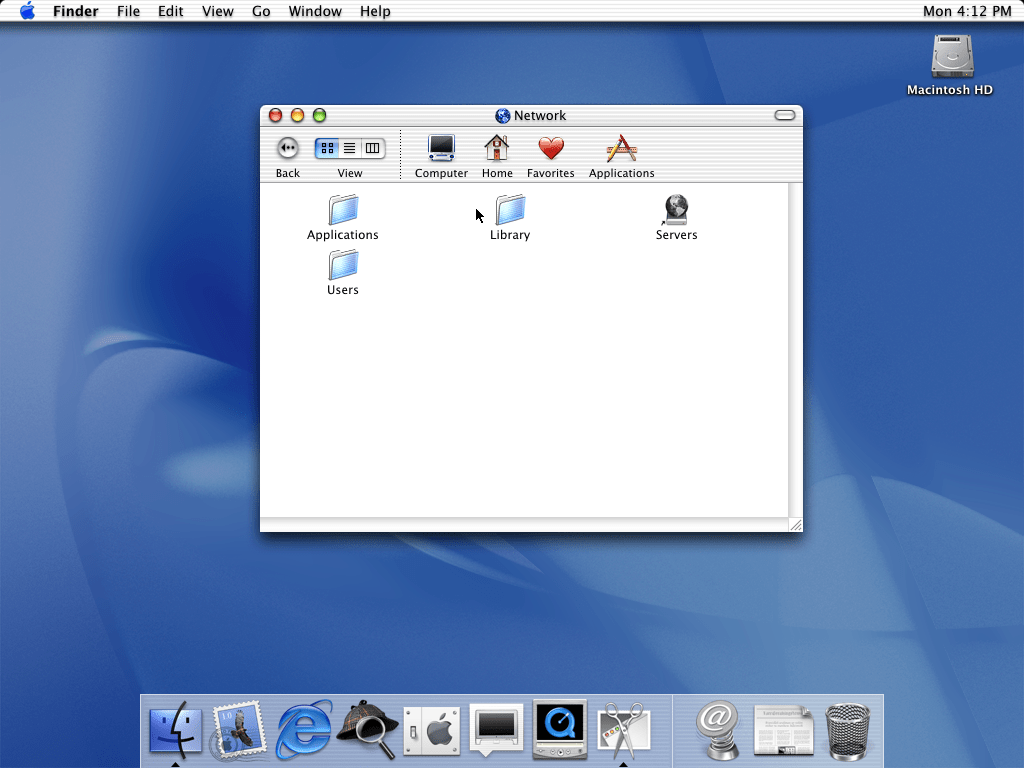Launch QuickTime Player from Dock
This screenshot has height=768, width=1024.
tap(559, 730)
